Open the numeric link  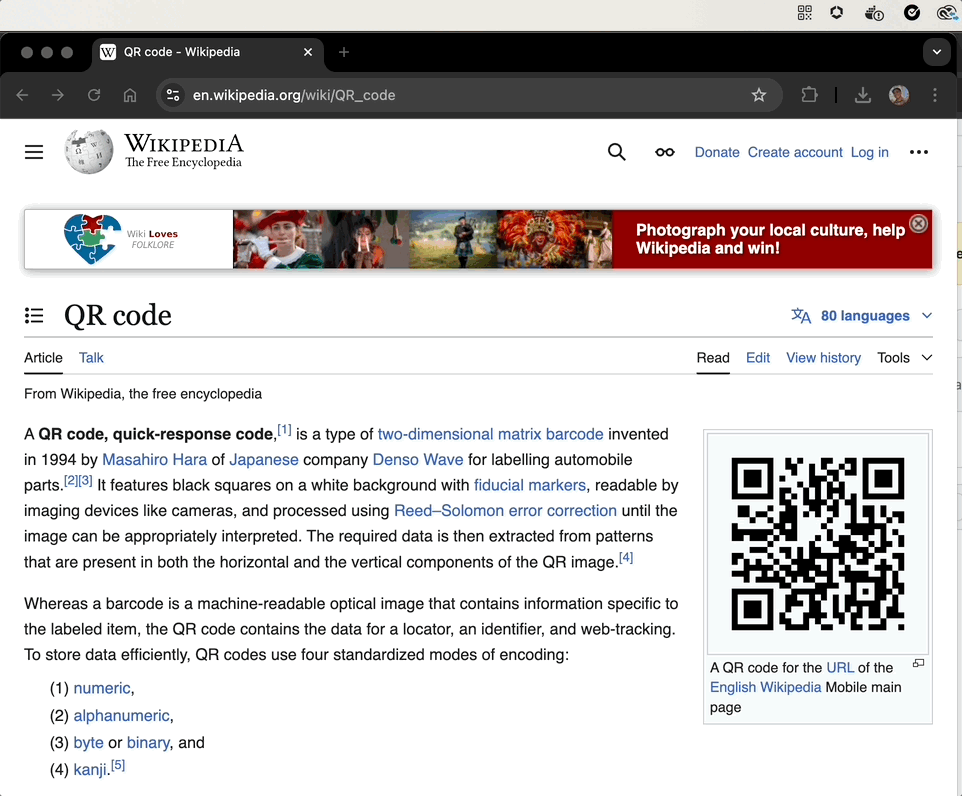click(102, 688)
